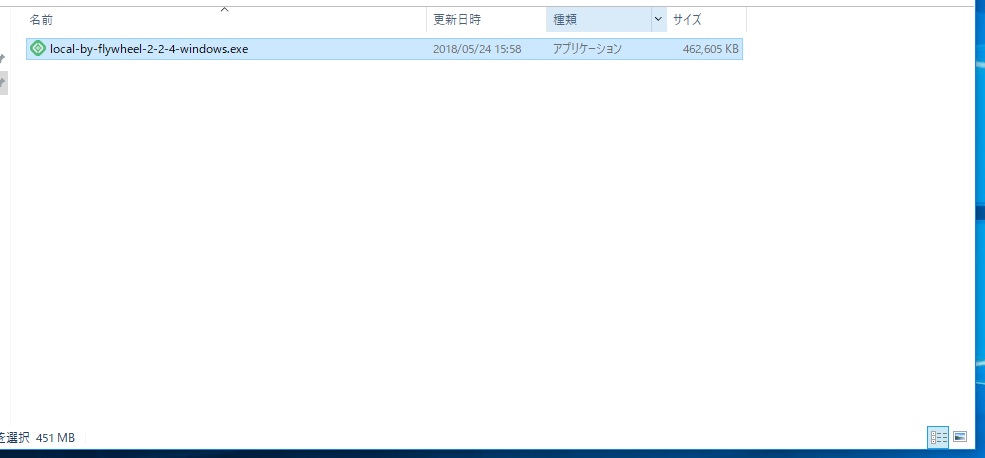Switch to large thumbnails view icon
The image size is (985, 458).
pos(959,437)
